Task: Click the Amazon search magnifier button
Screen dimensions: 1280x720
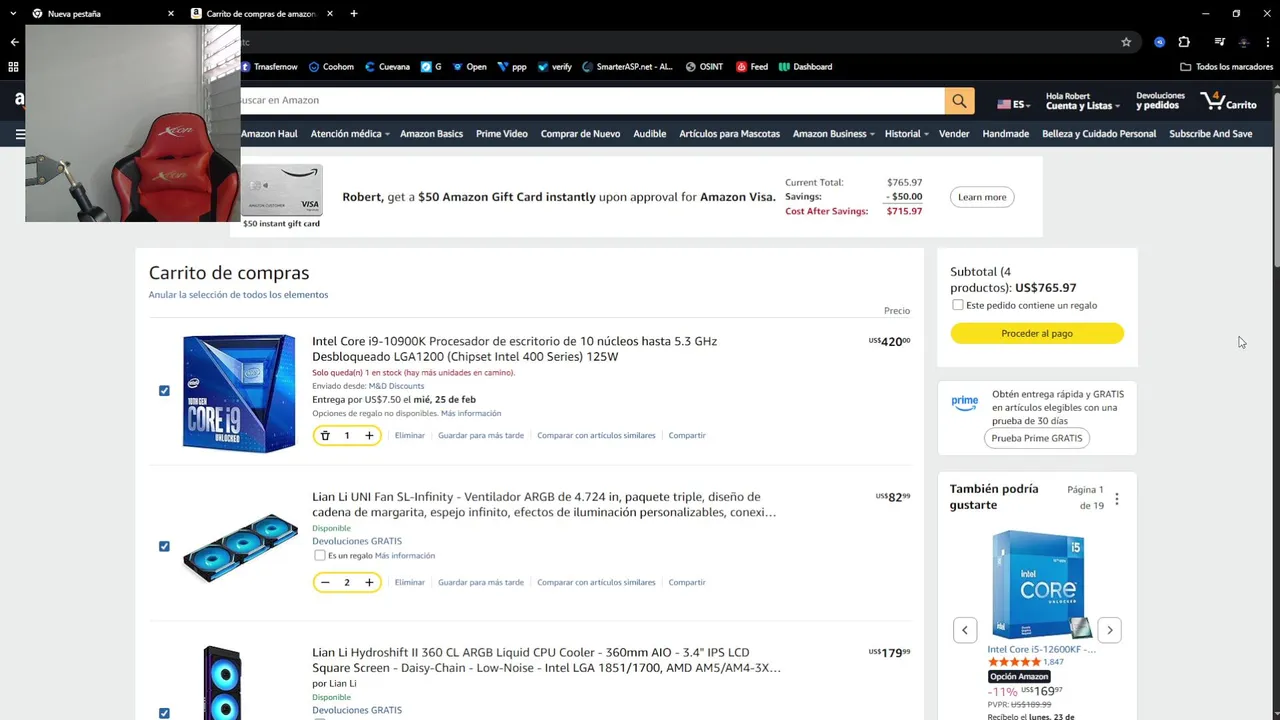Action: pos(959,100)
